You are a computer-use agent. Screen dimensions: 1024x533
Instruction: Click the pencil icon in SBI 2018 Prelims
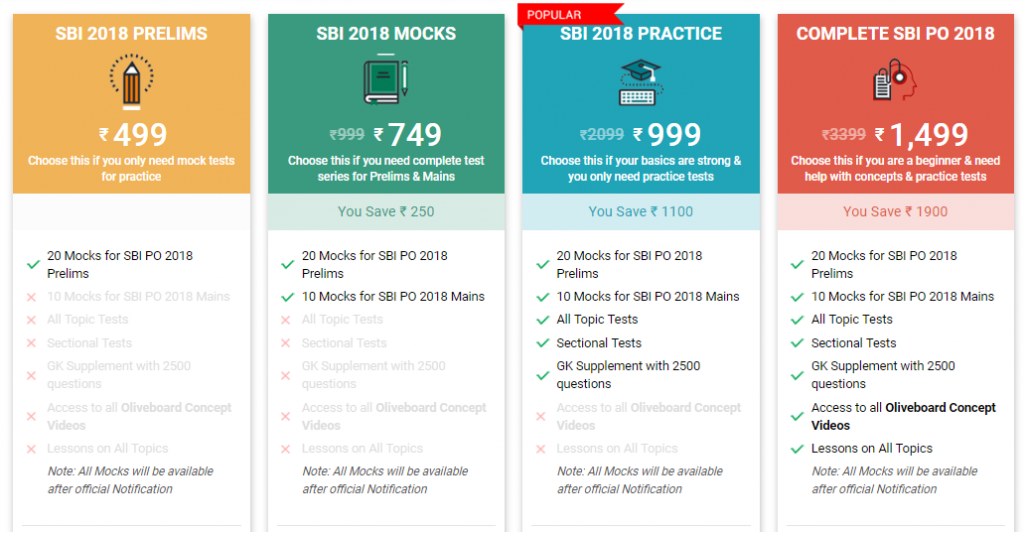131,81
